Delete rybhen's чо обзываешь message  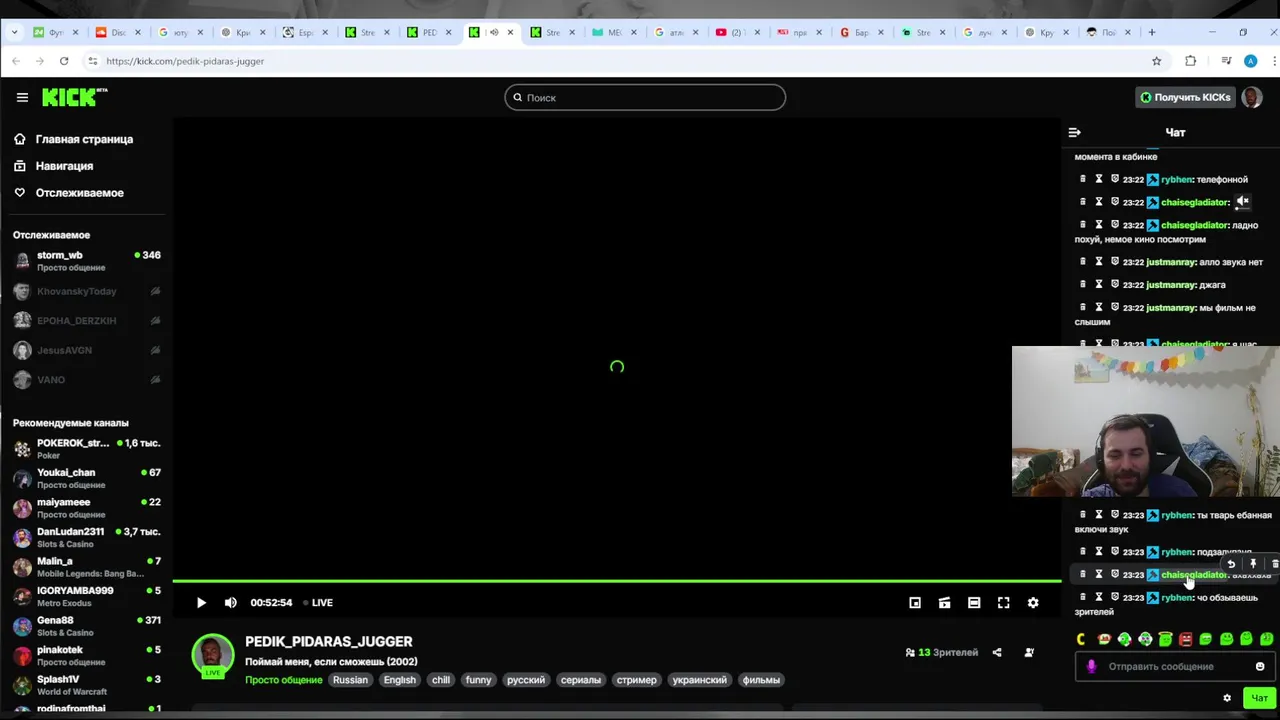pyautogui.click(x=1082, y=597)
